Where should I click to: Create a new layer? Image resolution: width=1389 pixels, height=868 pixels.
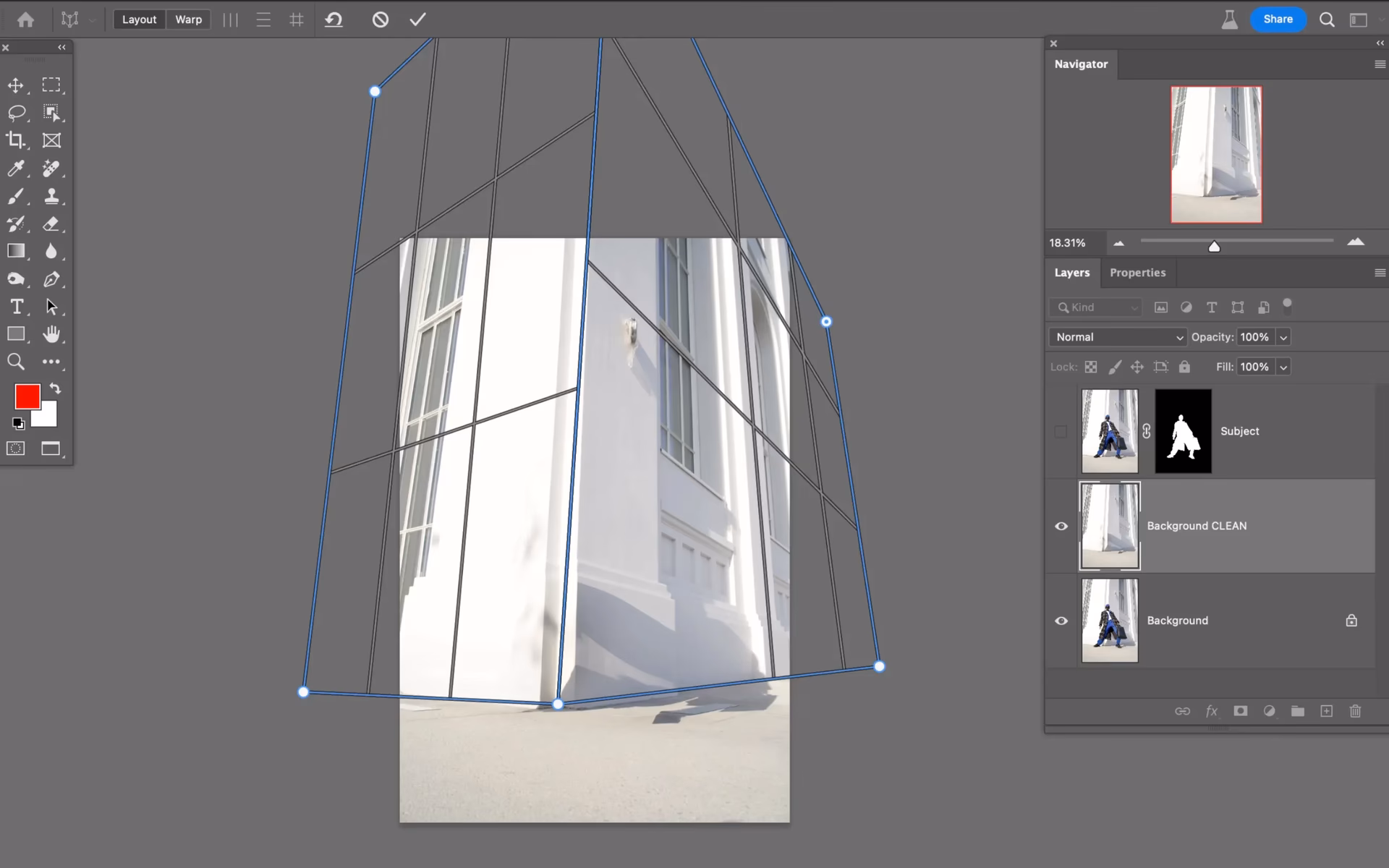click(x=1327, y=711)
